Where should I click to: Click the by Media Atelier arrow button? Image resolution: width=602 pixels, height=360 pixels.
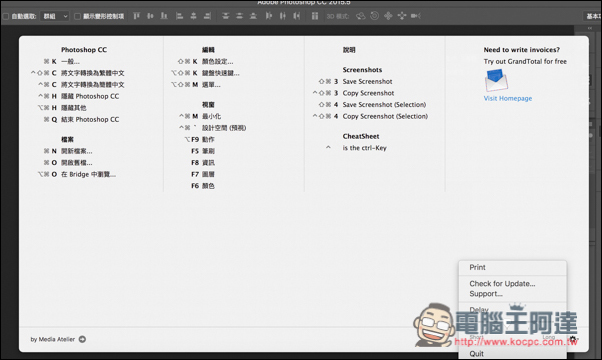82,339
